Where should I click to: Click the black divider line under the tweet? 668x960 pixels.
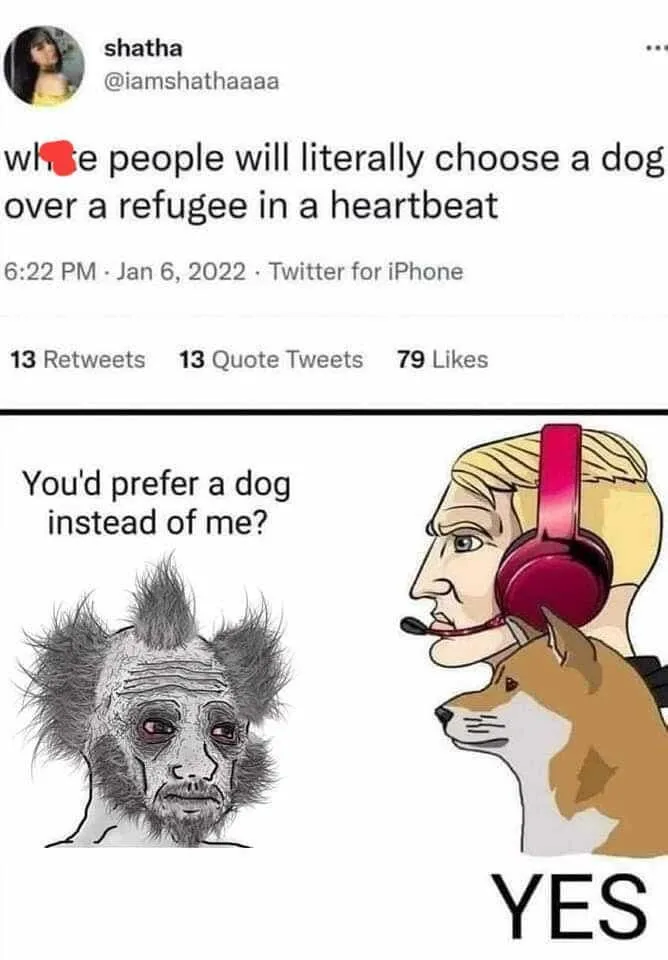(334, 411)
